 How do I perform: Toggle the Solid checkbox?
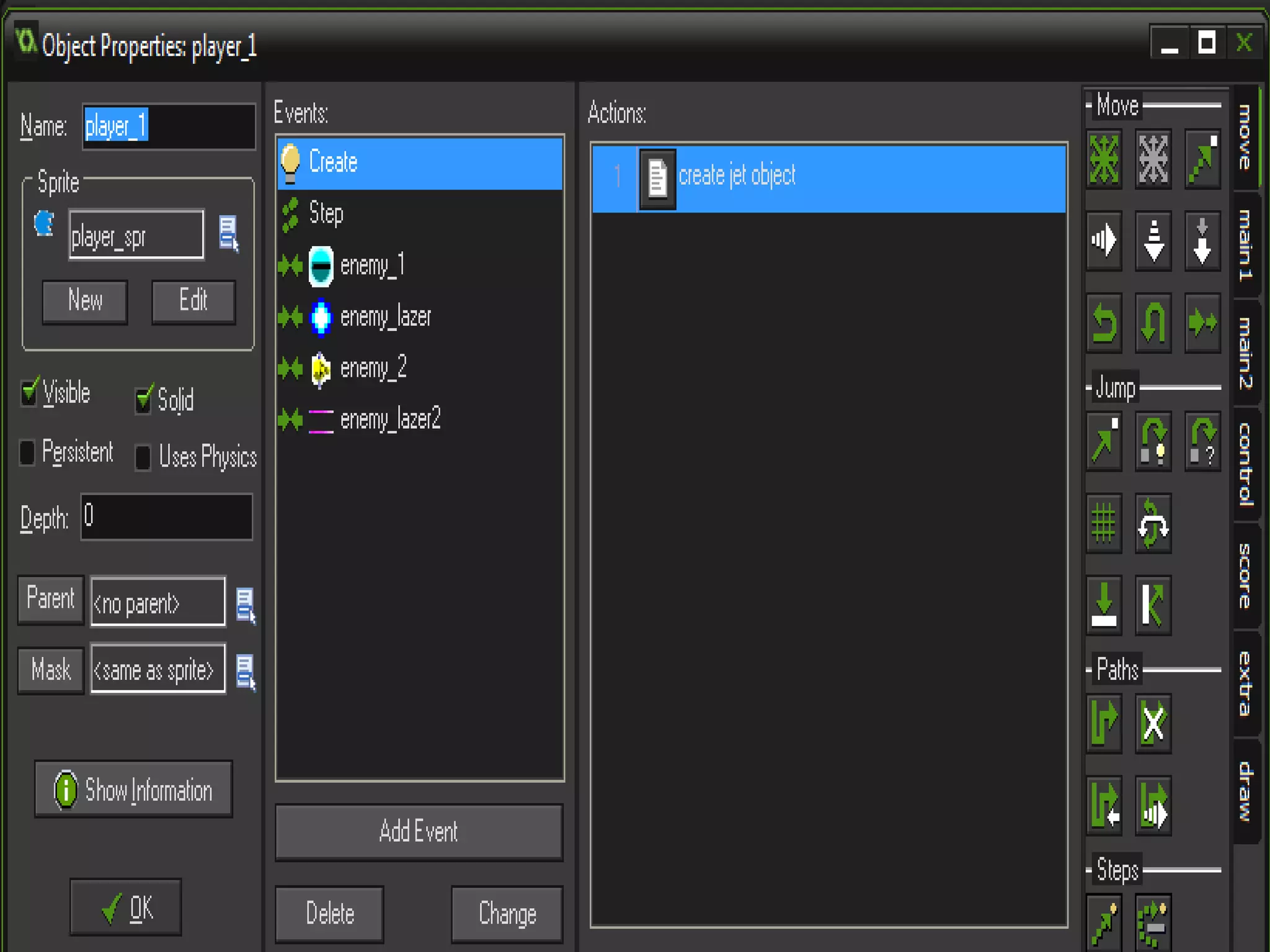pos(143,400)
